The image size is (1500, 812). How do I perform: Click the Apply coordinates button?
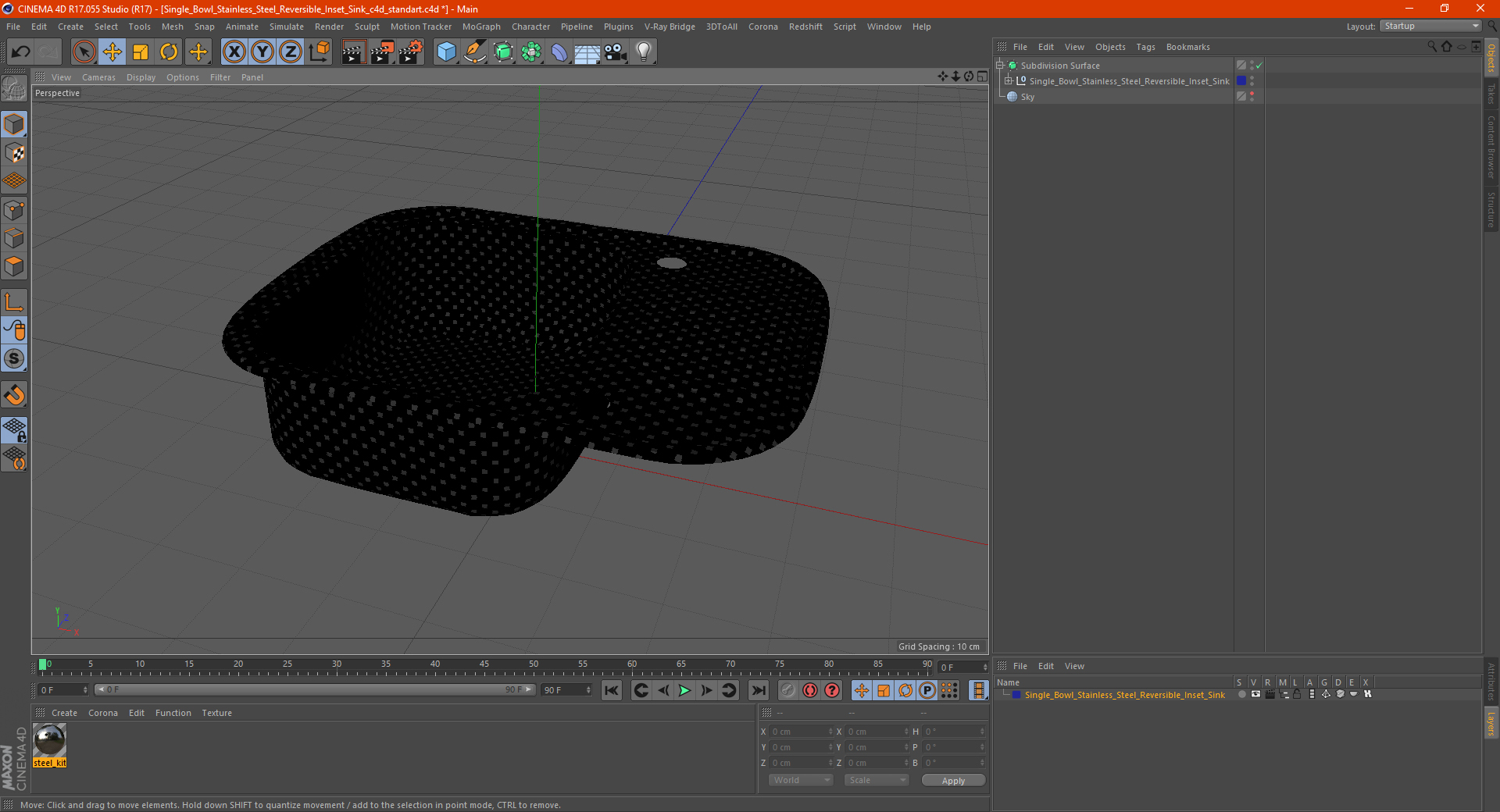click(x=953, y=781)
